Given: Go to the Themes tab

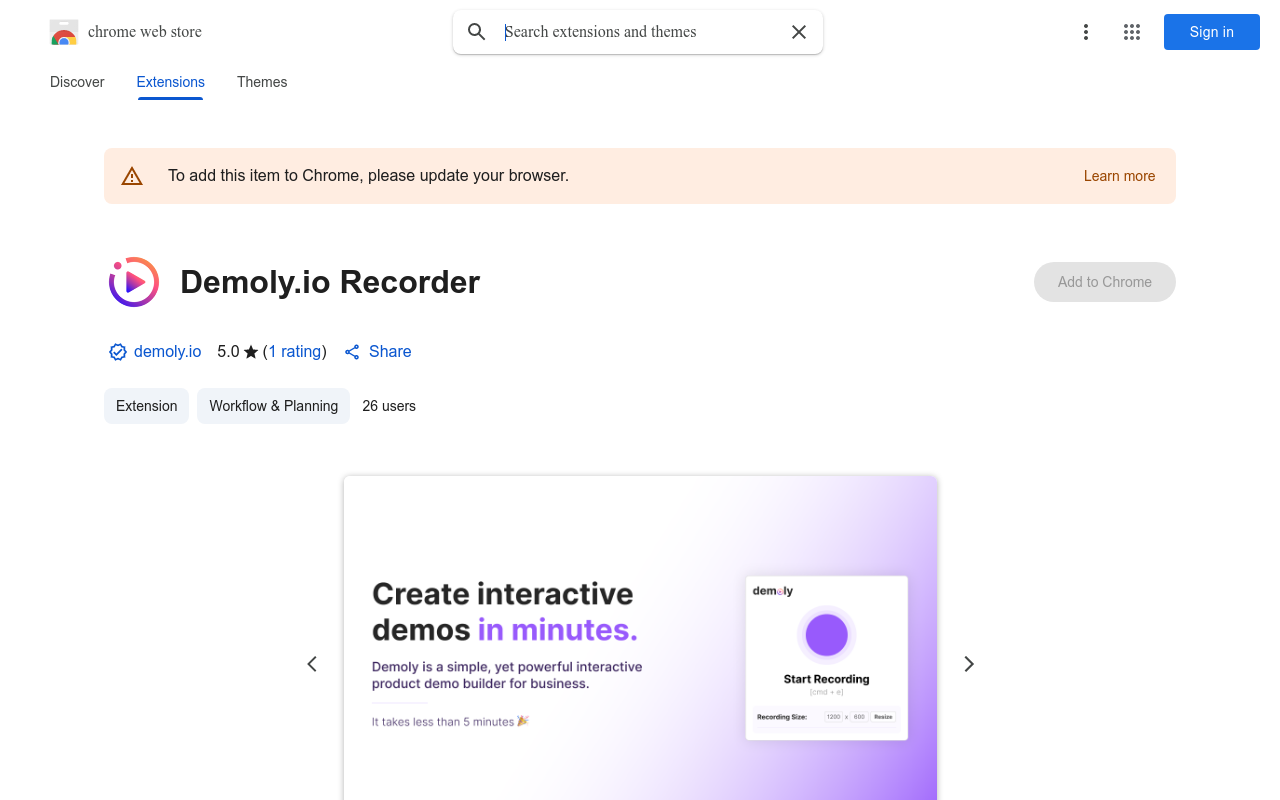Looking at the screenshot, I should 262,82.
